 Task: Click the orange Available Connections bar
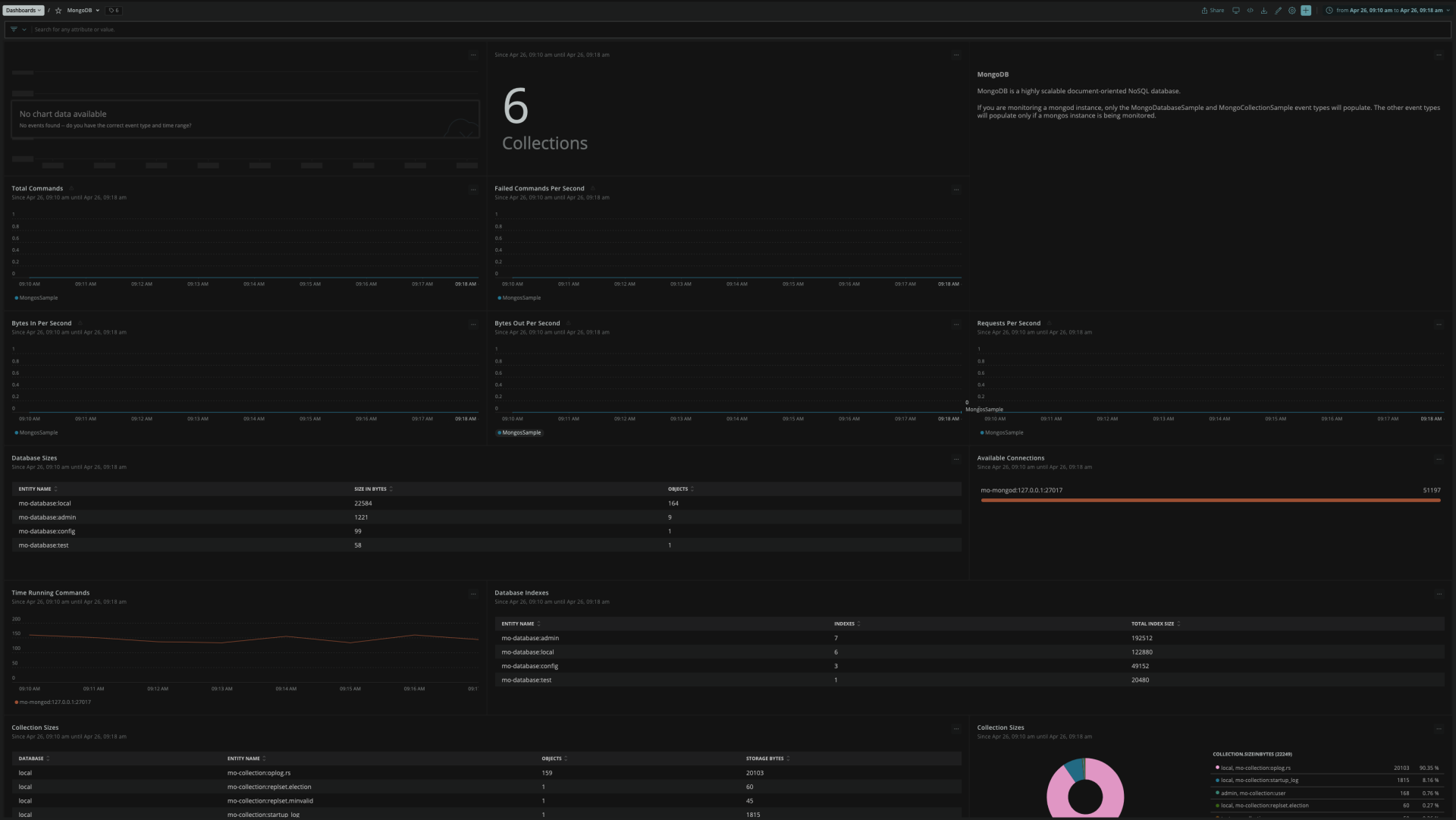(1211, 501)
